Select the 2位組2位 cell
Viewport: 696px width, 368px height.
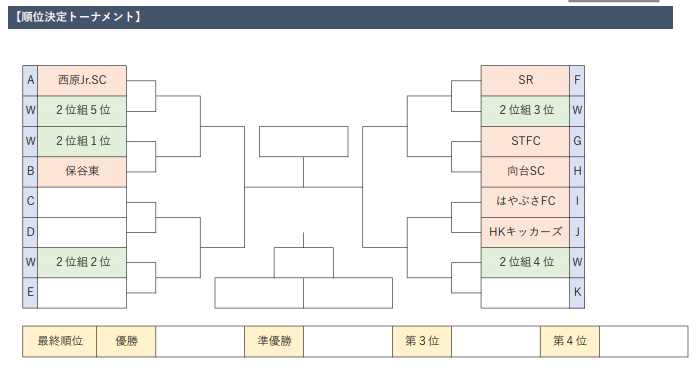[x=82, y=262]
